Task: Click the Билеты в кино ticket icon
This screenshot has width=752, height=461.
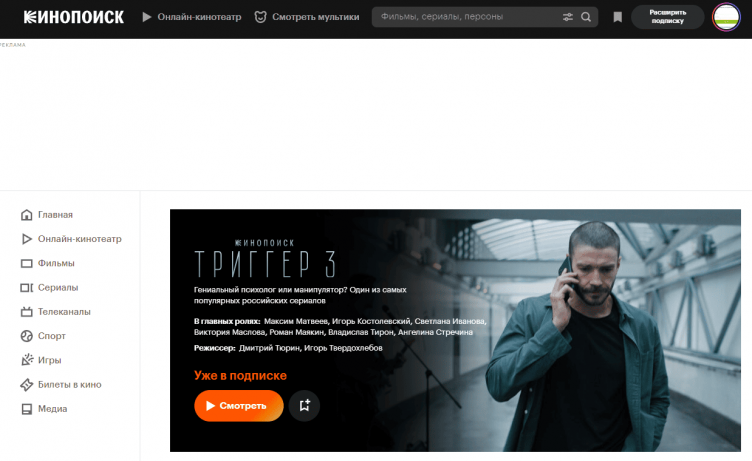Action: pos(26,385)
